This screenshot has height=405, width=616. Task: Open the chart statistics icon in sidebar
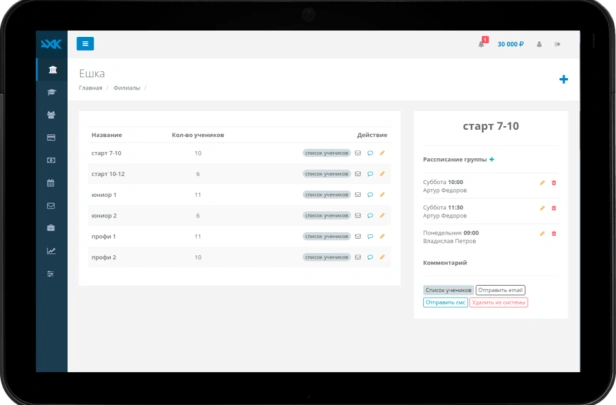tap(51, 251)
